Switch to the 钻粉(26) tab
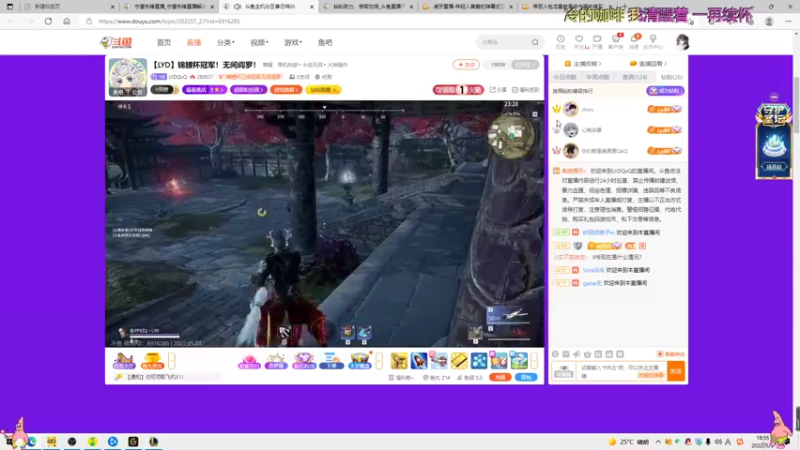The image size is (800, 450). click(x=671, y=77)
